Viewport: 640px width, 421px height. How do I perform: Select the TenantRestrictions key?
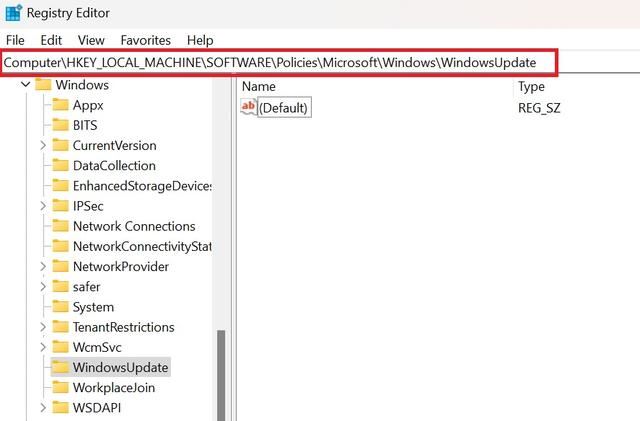click(x=123, y=327)
